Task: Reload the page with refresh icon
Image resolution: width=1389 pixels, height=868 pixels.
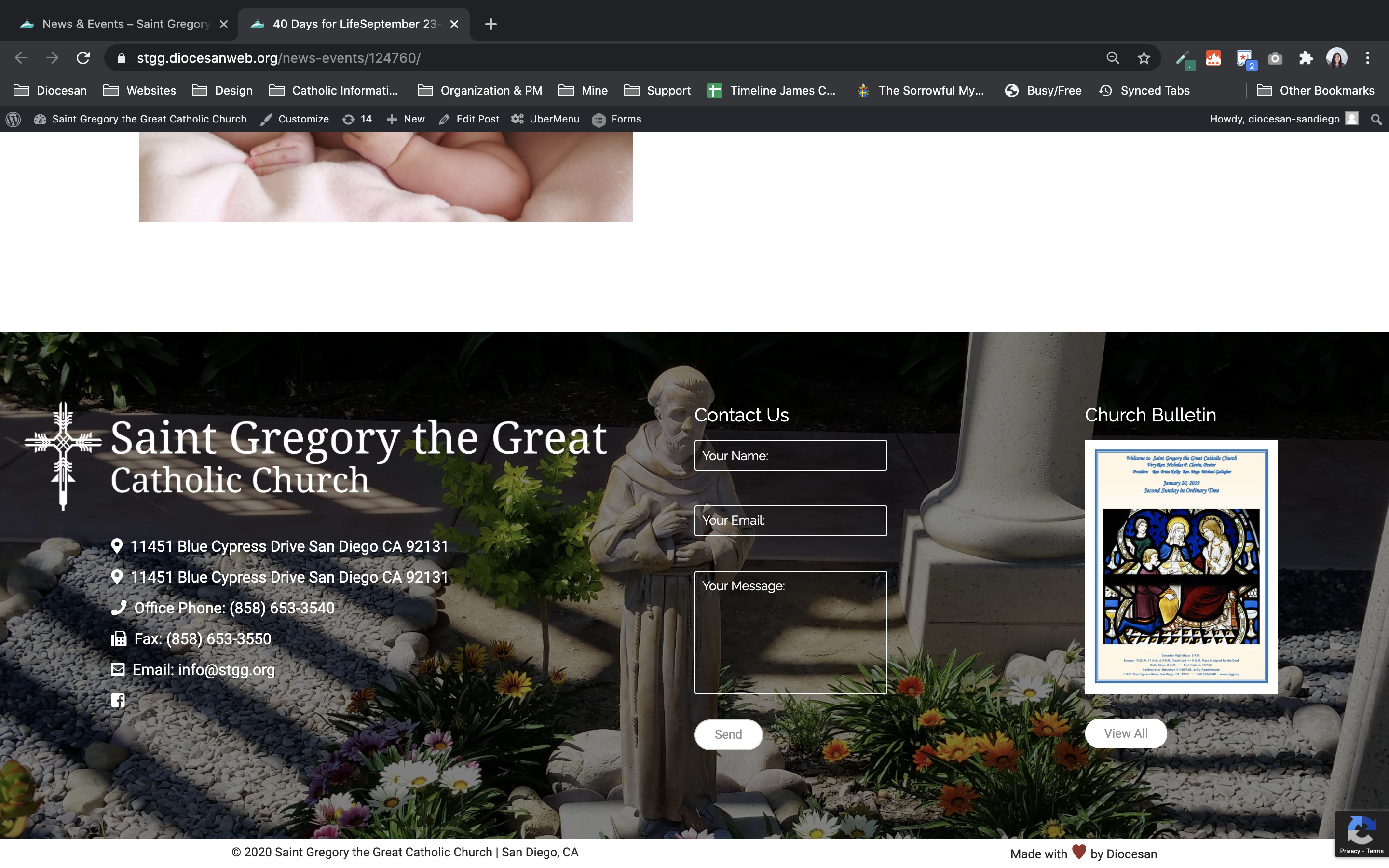Action: pos(83,58)
